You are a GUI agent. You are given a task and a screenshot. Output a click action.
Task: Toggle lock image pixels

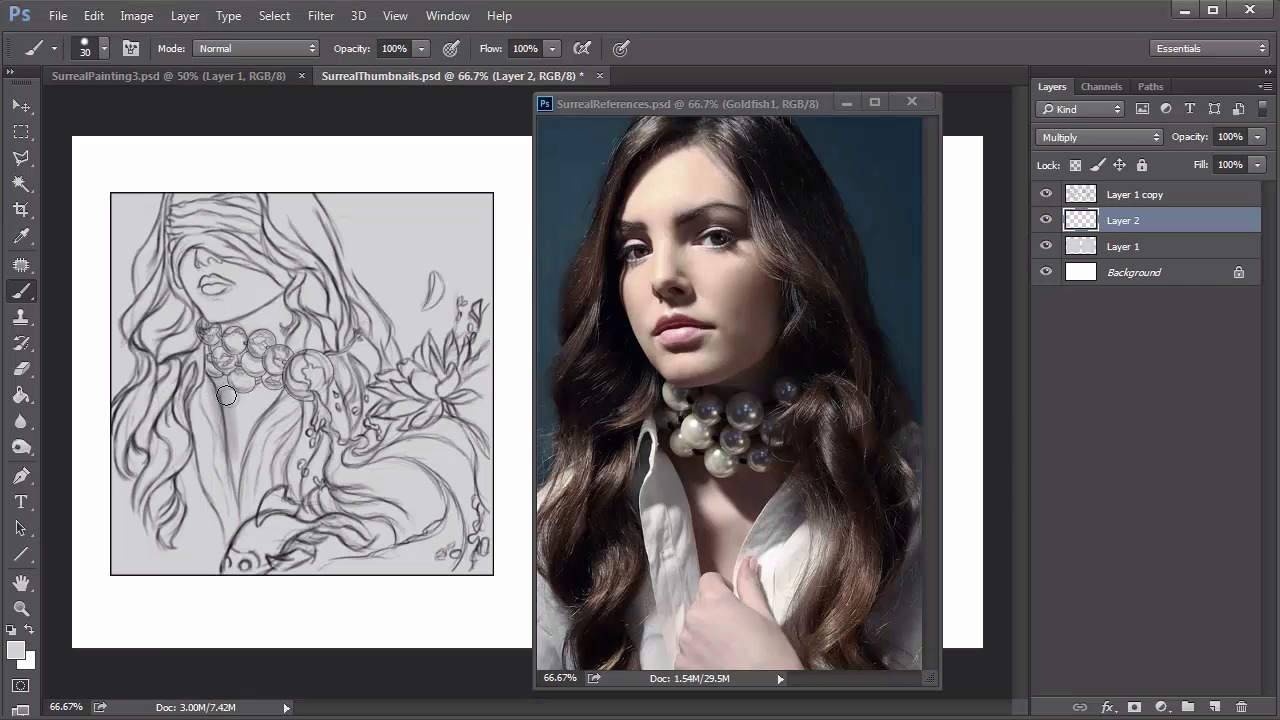click(x=1097, y=165)
